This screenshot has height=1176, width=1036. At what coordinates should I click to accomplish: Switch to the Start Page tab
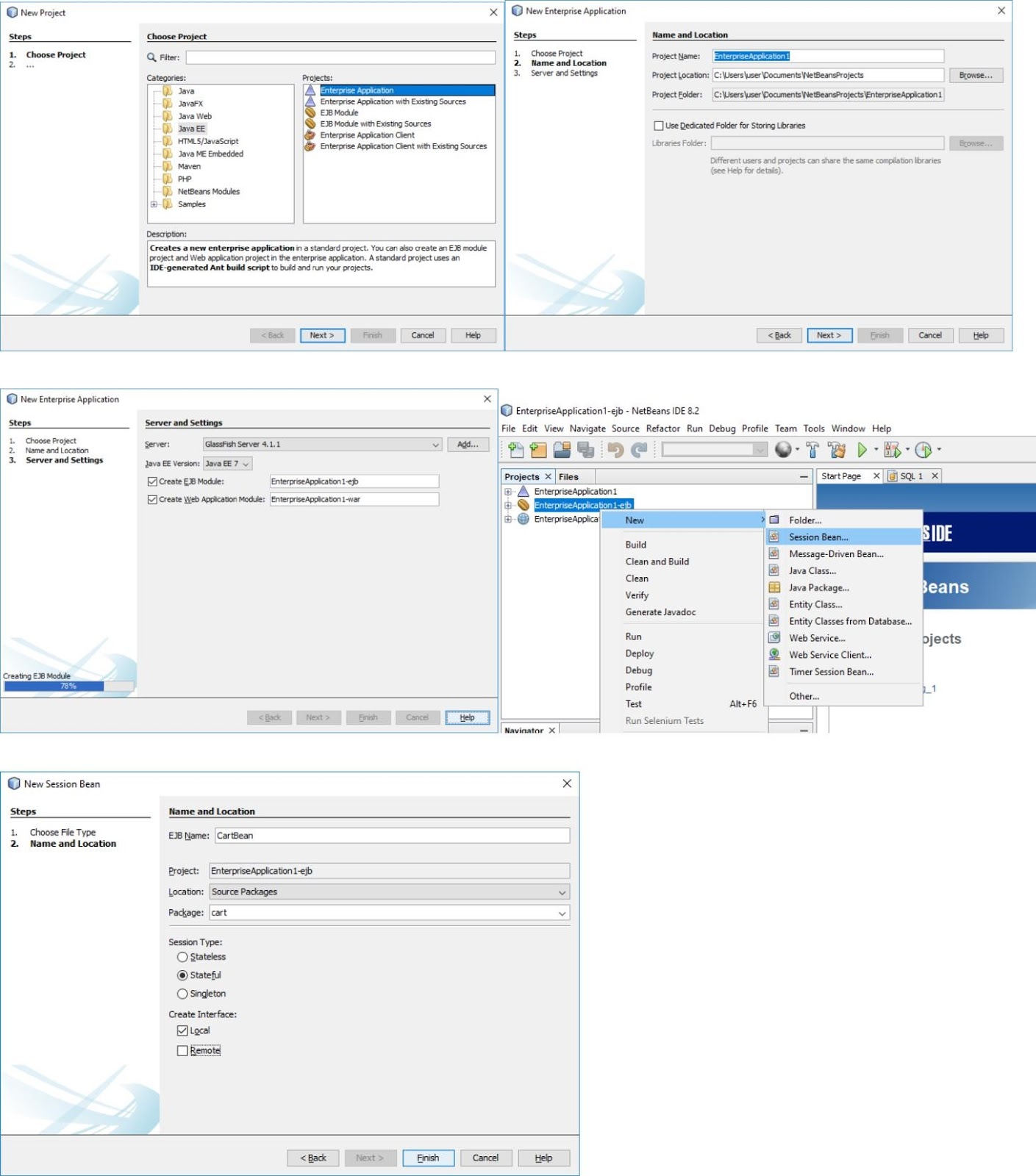tap(841, 476)
